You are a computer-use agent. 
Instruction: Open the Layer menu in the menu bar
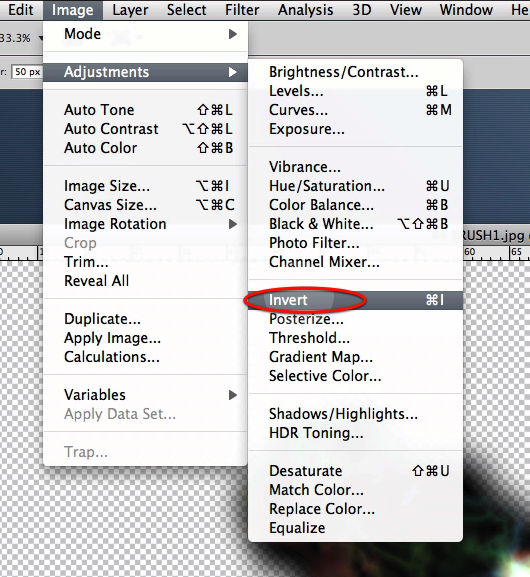[x=130, y=10]
